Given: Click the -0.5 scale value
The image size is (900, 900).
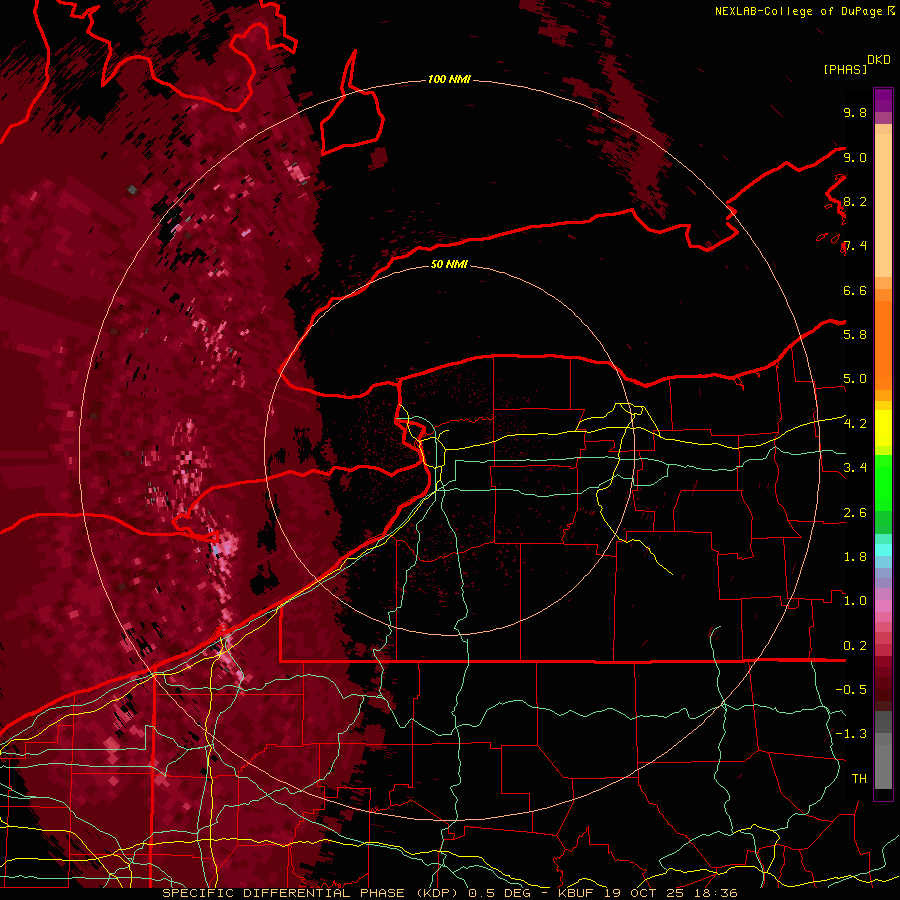Looking at the screenshot, I should click(851, 690).
